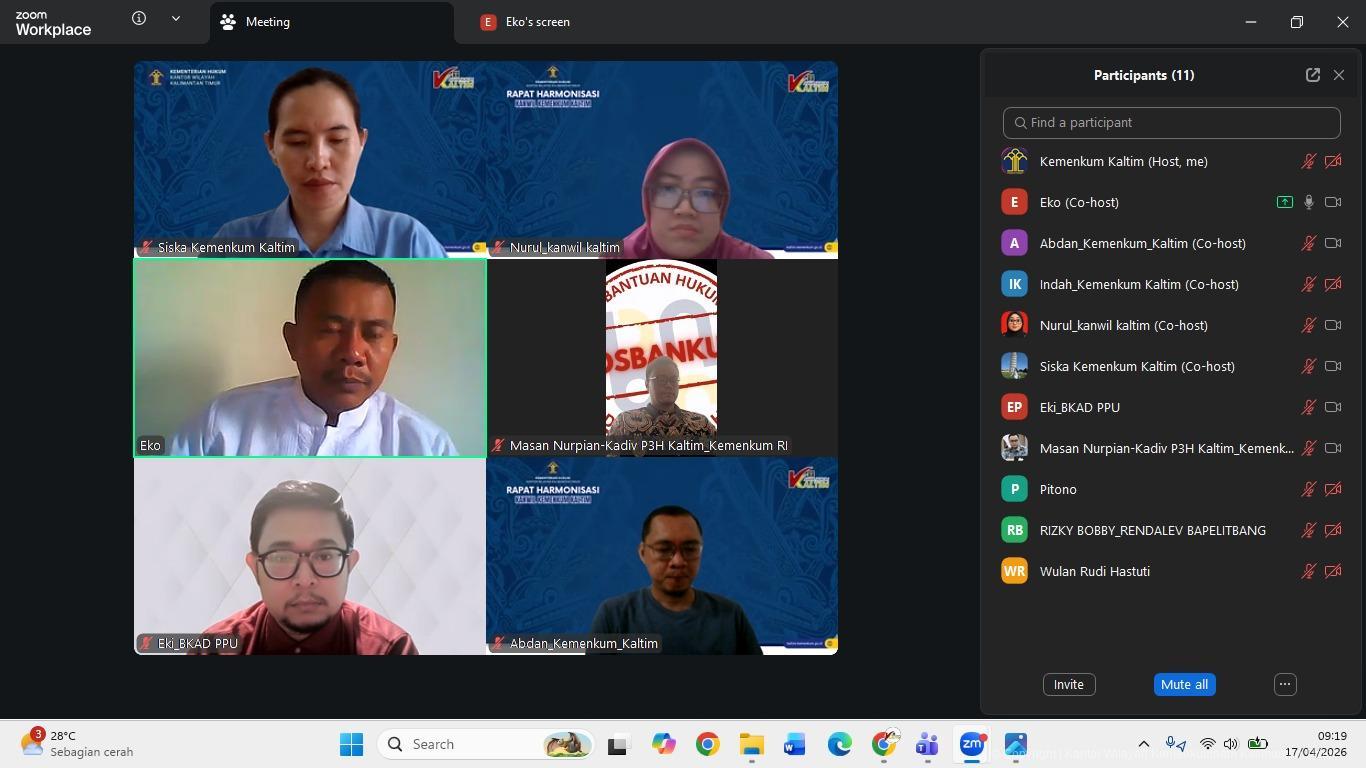Screen dimensions: 1366x768
Task: Switch to the Meeting tab
Action: coord(266,20)
